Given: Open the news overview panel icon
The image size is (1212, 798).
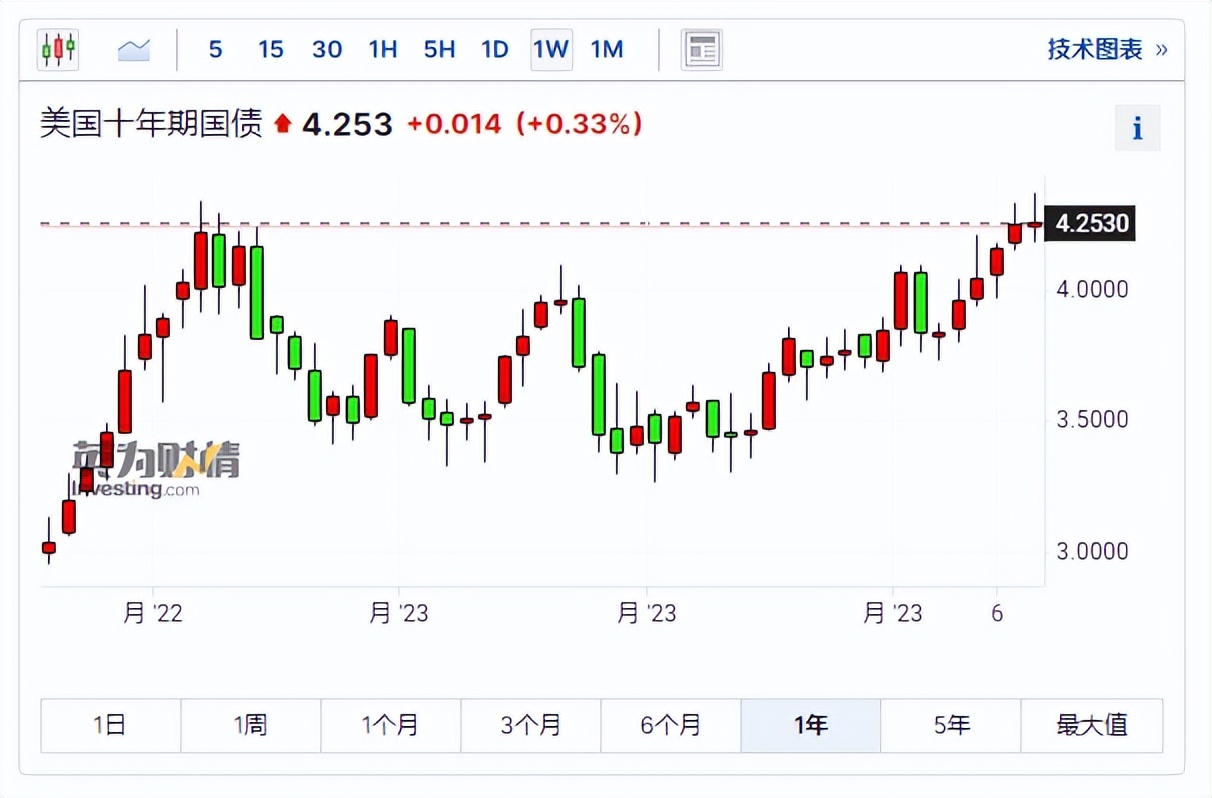Looking at the screenshot, I should click(x=701, y=48).
